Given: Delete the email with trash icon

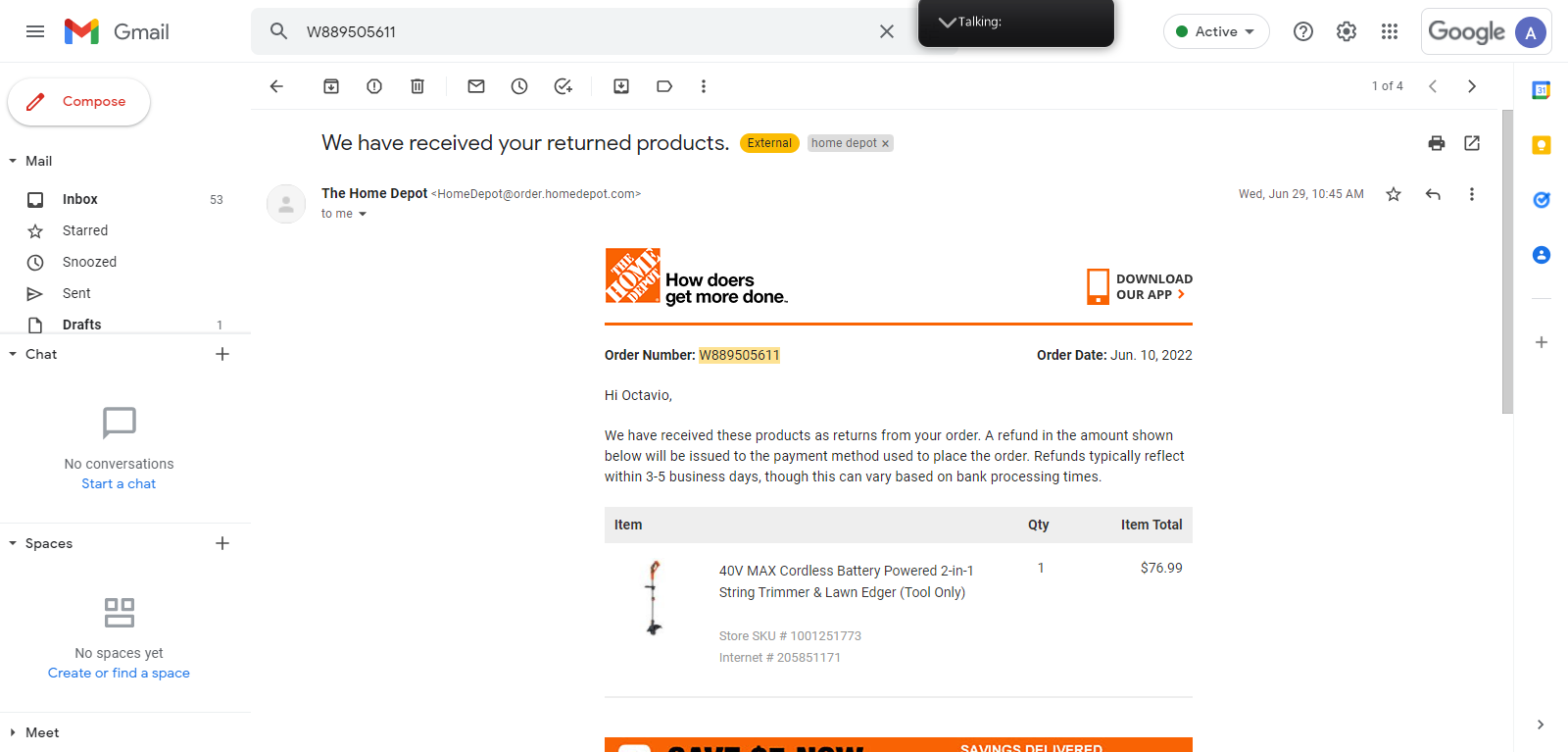Looking at the screenshot, I should pyautogui.click(x=417, y=86).
